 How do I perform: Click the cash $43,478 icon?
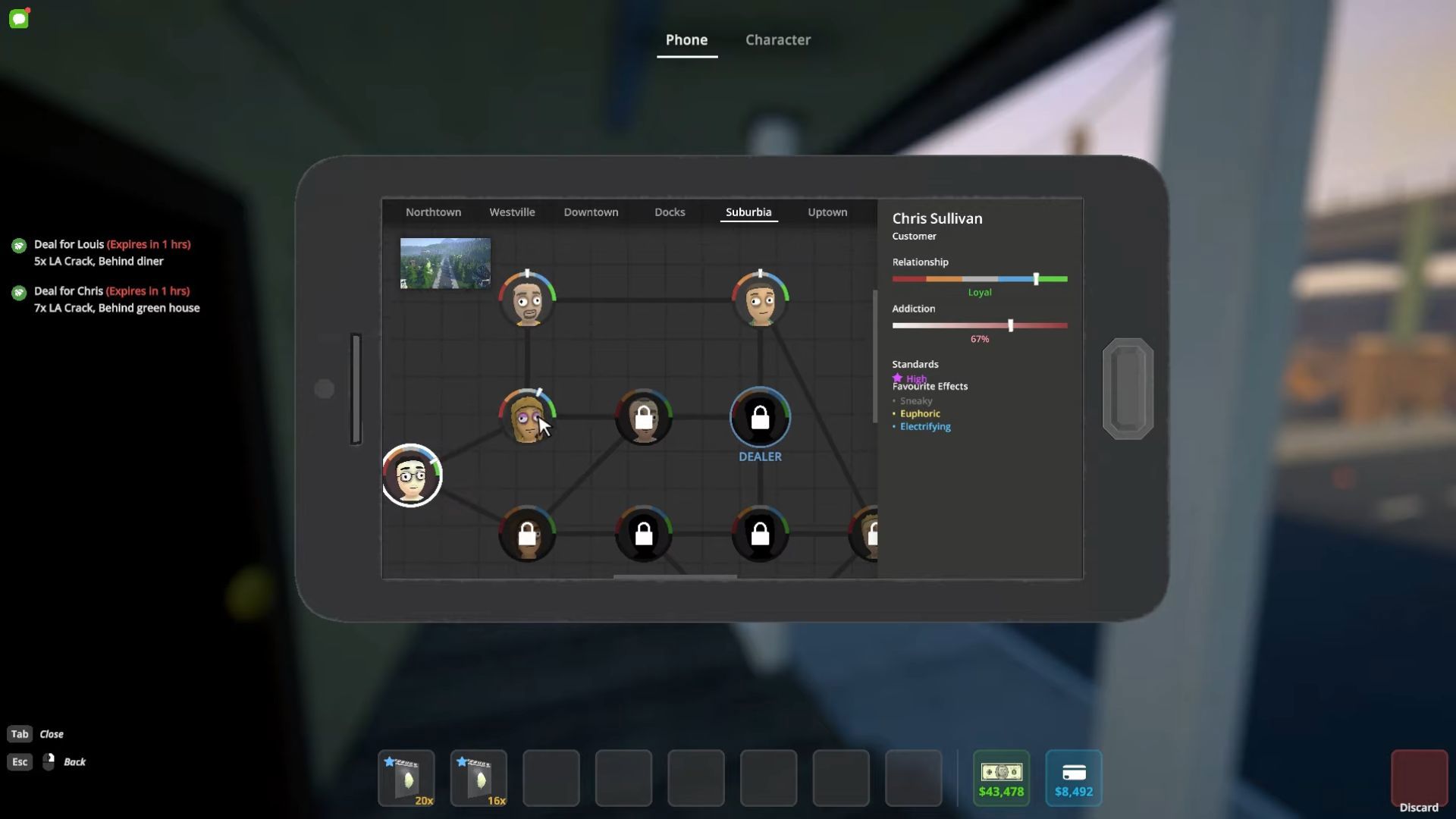pos(1001,778)
